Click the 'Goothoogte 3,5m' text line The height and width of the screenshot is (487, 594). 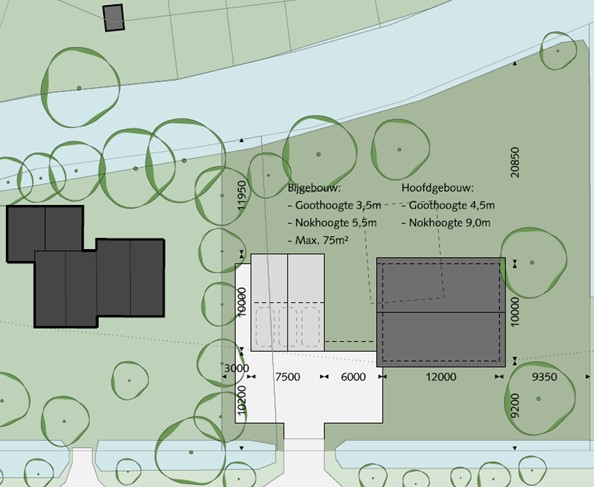tap(335, 205)
